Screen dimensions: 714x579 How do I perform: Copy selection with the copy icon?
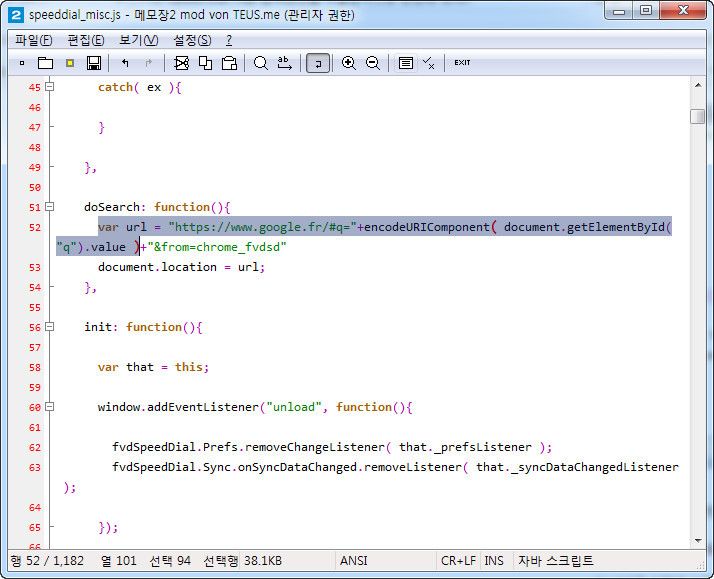click(x=205, y=63)
